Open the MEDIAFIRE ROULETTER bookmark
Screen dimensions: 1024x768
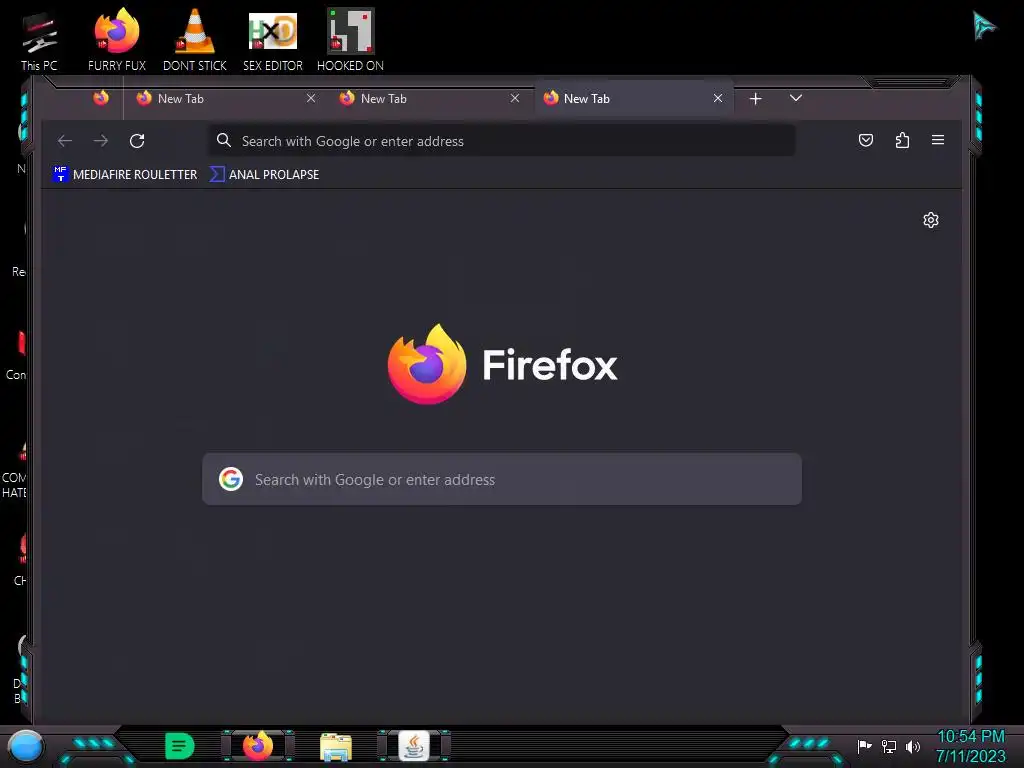[x=125, y=174]
